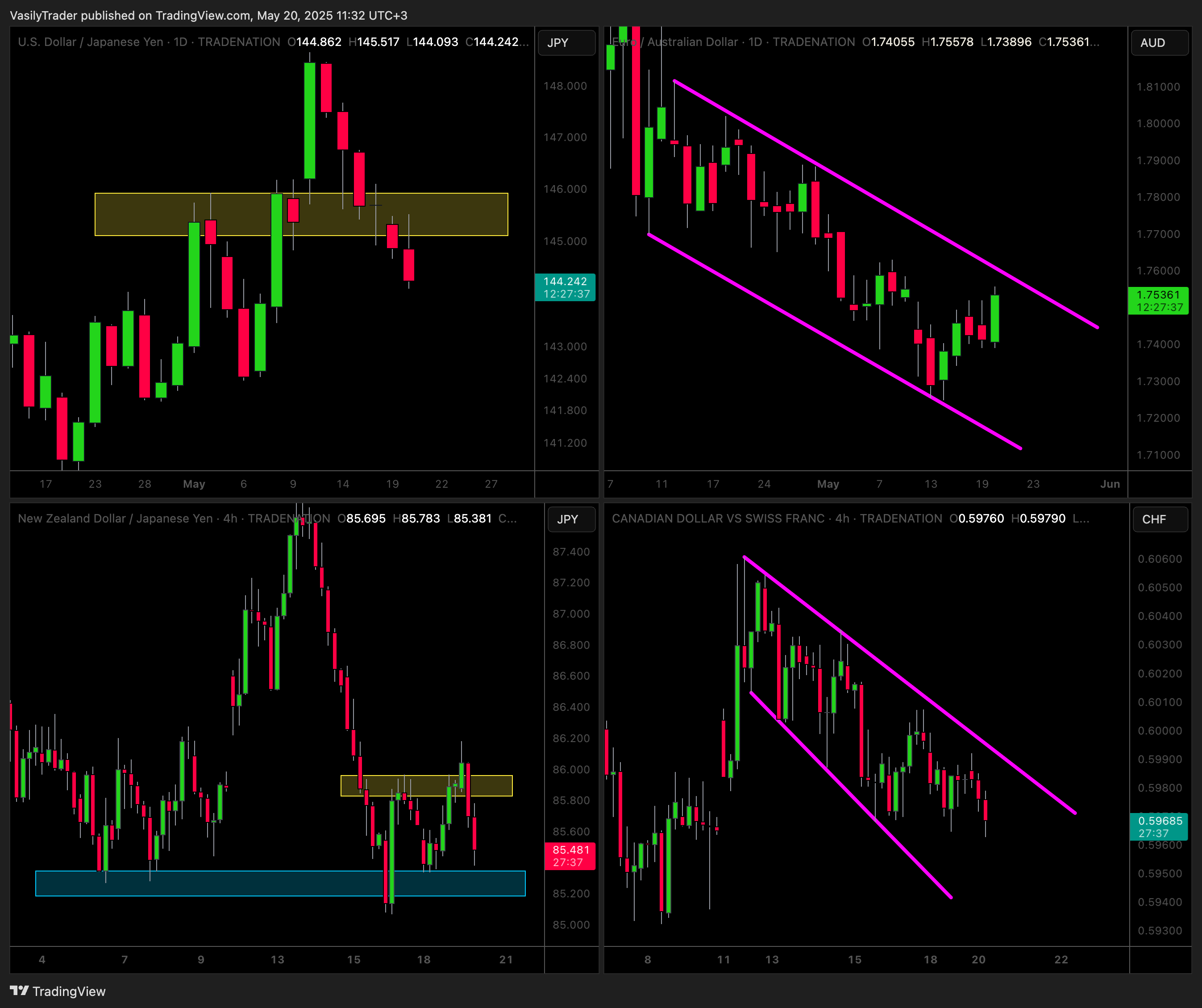
Task: Click the Jun label on EUR/AUD time axis
Action: pyautogui.click(x=1110, y=484)
